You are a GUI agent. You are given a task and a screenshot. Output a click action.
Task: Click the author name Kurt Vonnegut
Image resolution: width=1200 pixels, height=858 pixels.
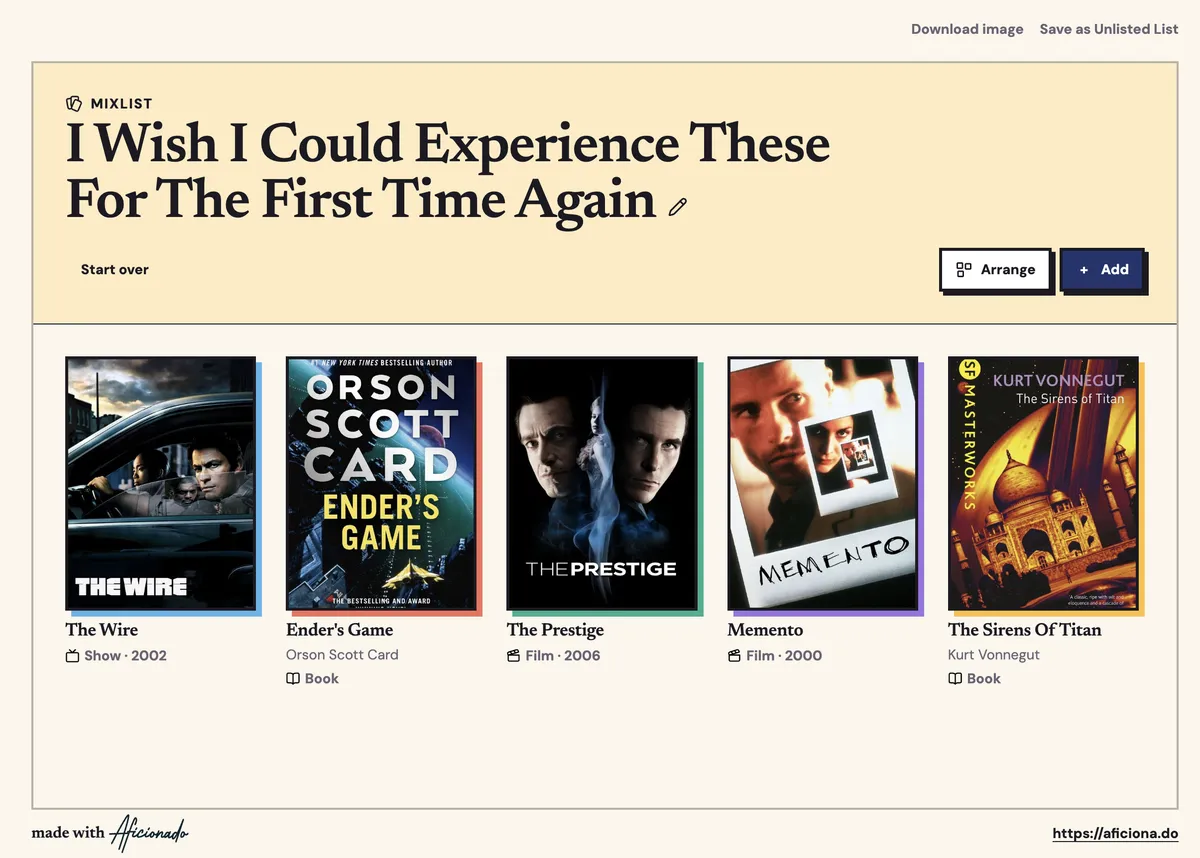pos(994,655)
